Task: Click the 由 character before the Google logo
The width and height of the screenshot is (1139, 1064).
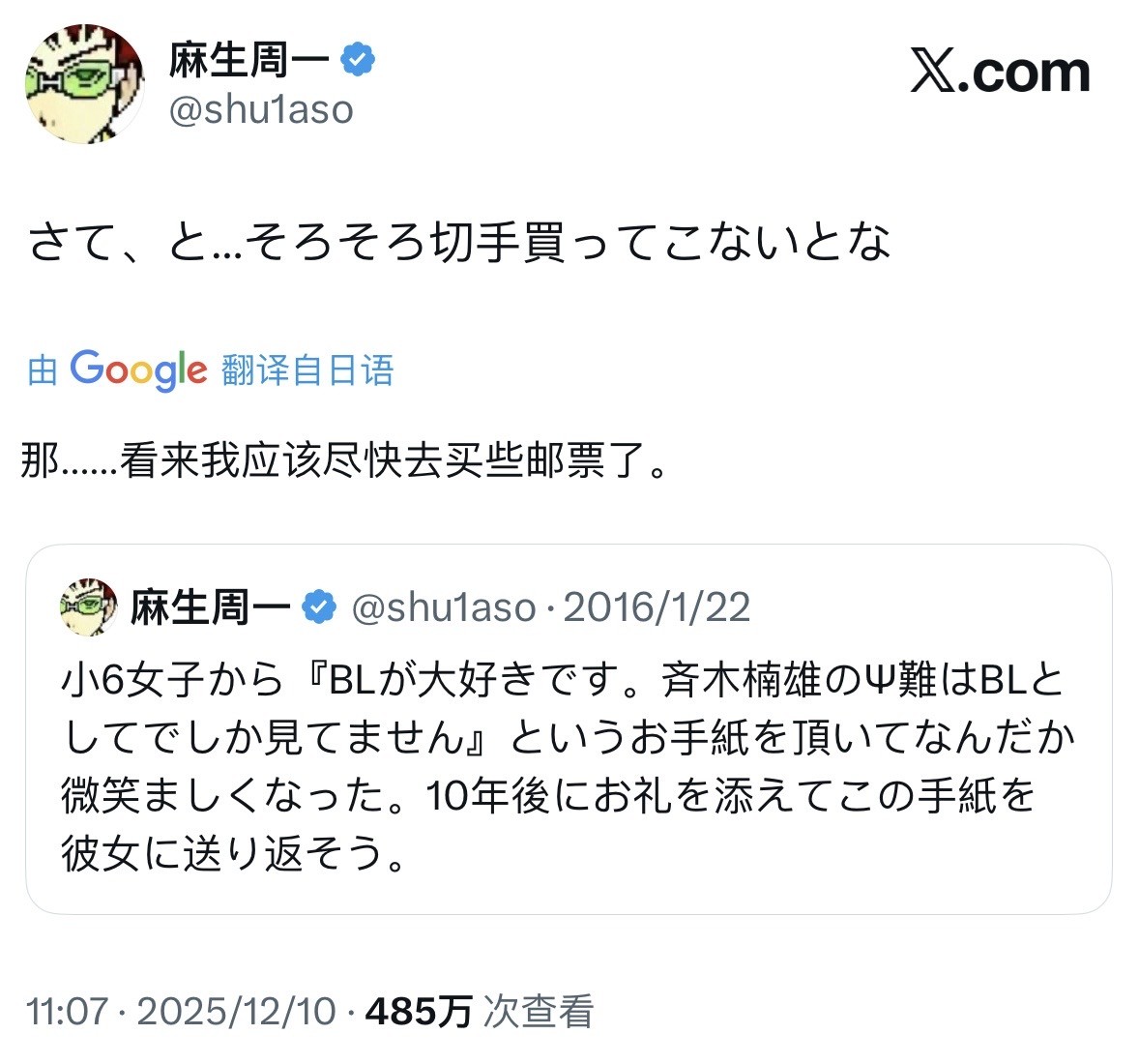Action: pyautogui.click(x=43, y=370)
